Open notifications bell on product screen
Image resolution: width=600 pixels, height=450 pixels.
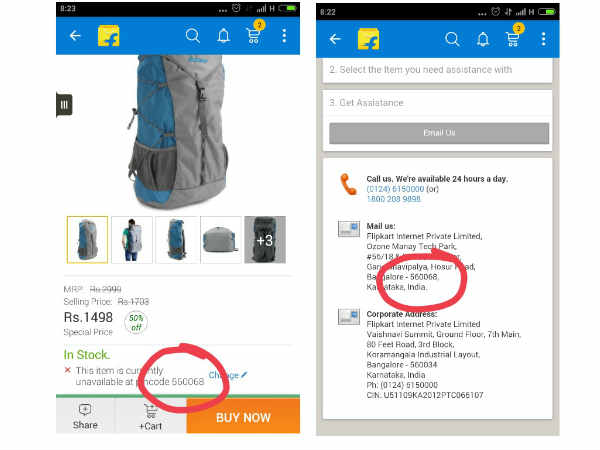pyautogui.click(x=223, y=36)
